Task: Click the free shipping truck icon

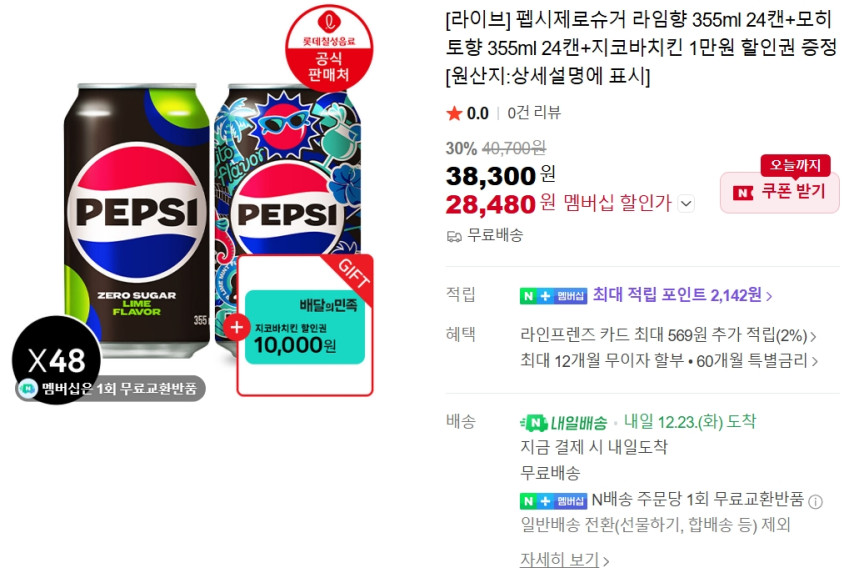Action: [454, 236]
